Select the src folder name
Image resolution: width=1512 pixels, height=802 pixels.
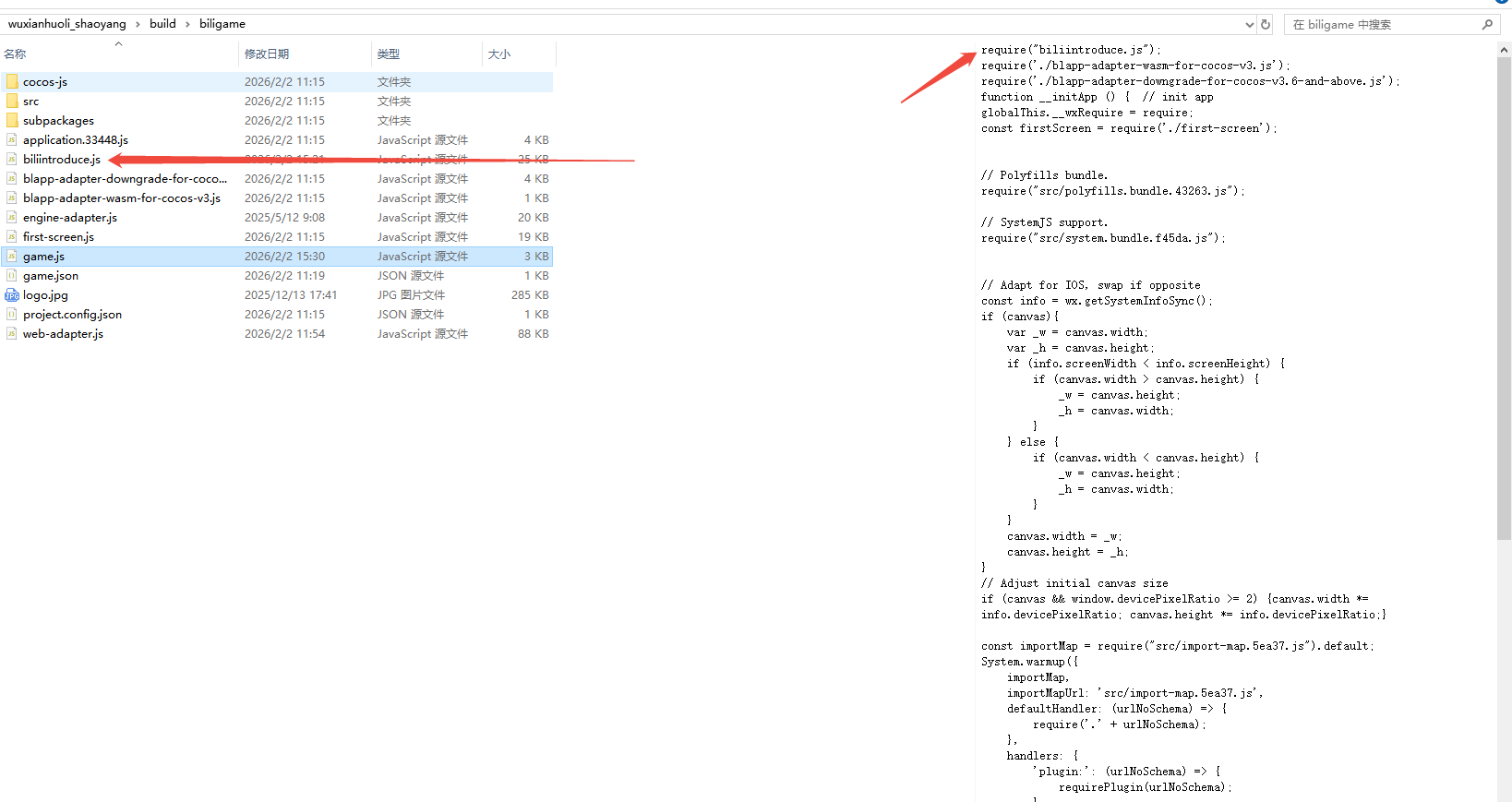pos(31,102)
